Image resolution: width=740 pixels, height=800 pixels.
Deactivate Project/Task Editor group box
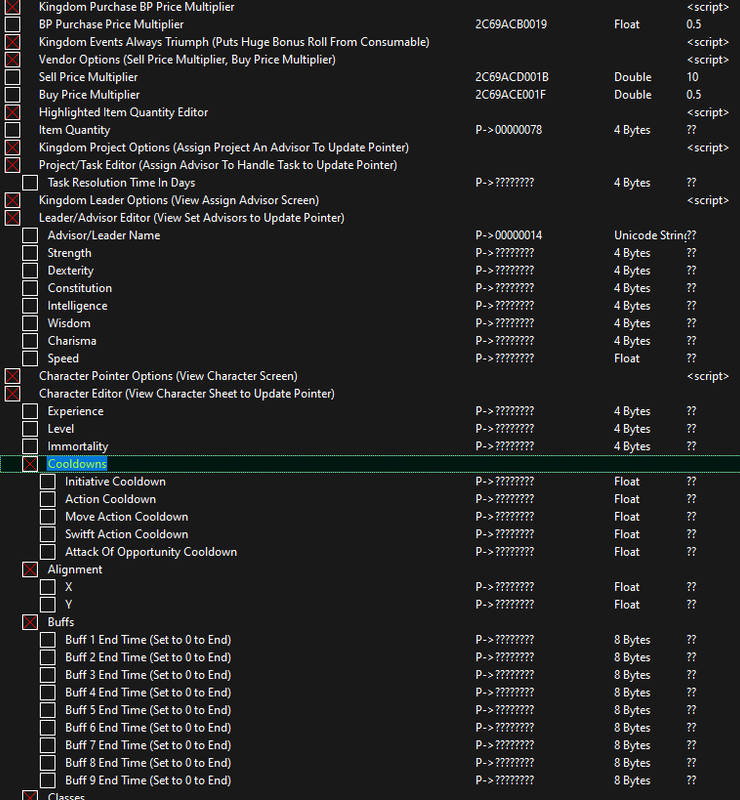click(x=13, y=165)
